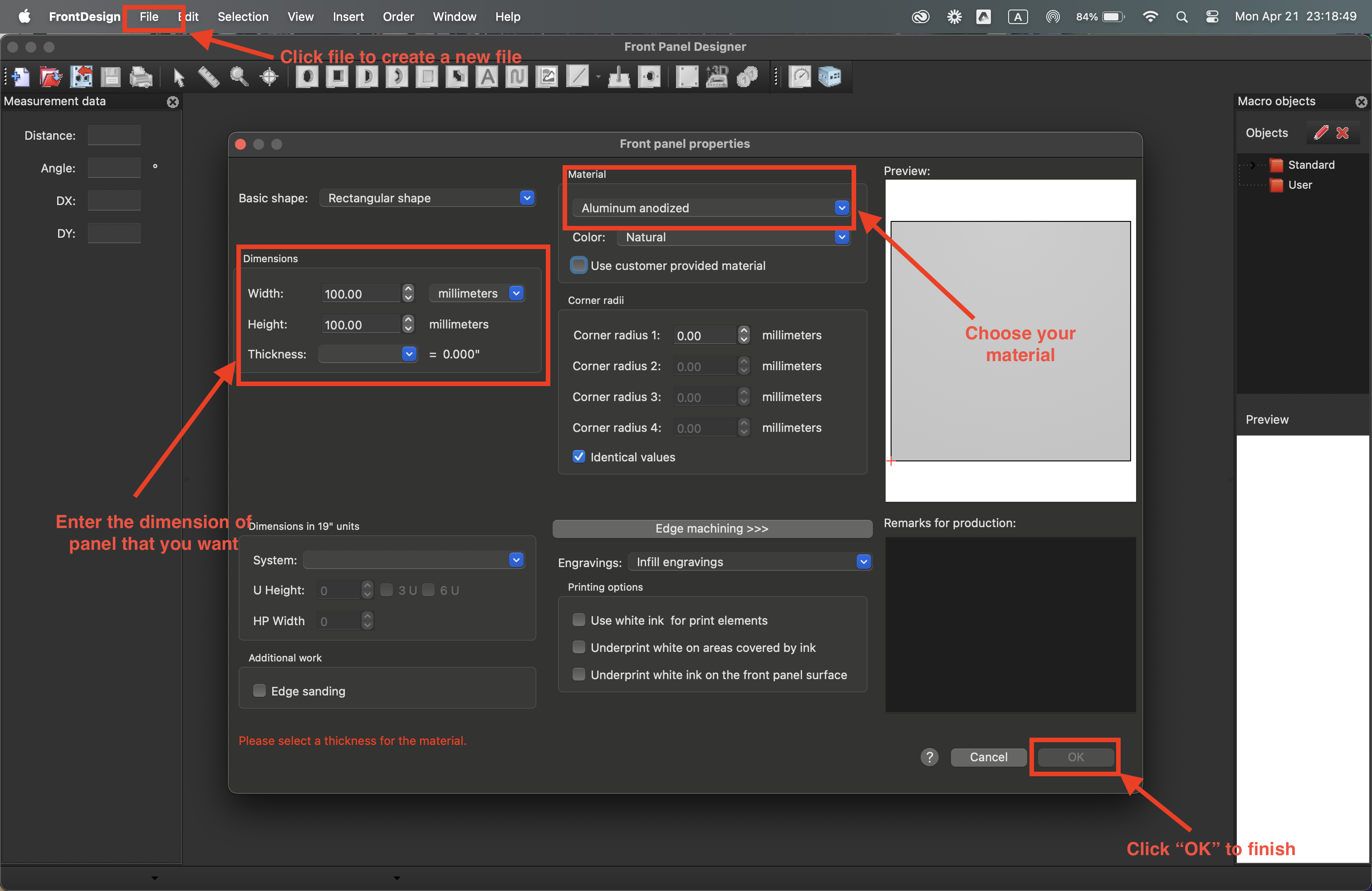
Task: Check Use white ink for print elements
Action: coord(579,620)
